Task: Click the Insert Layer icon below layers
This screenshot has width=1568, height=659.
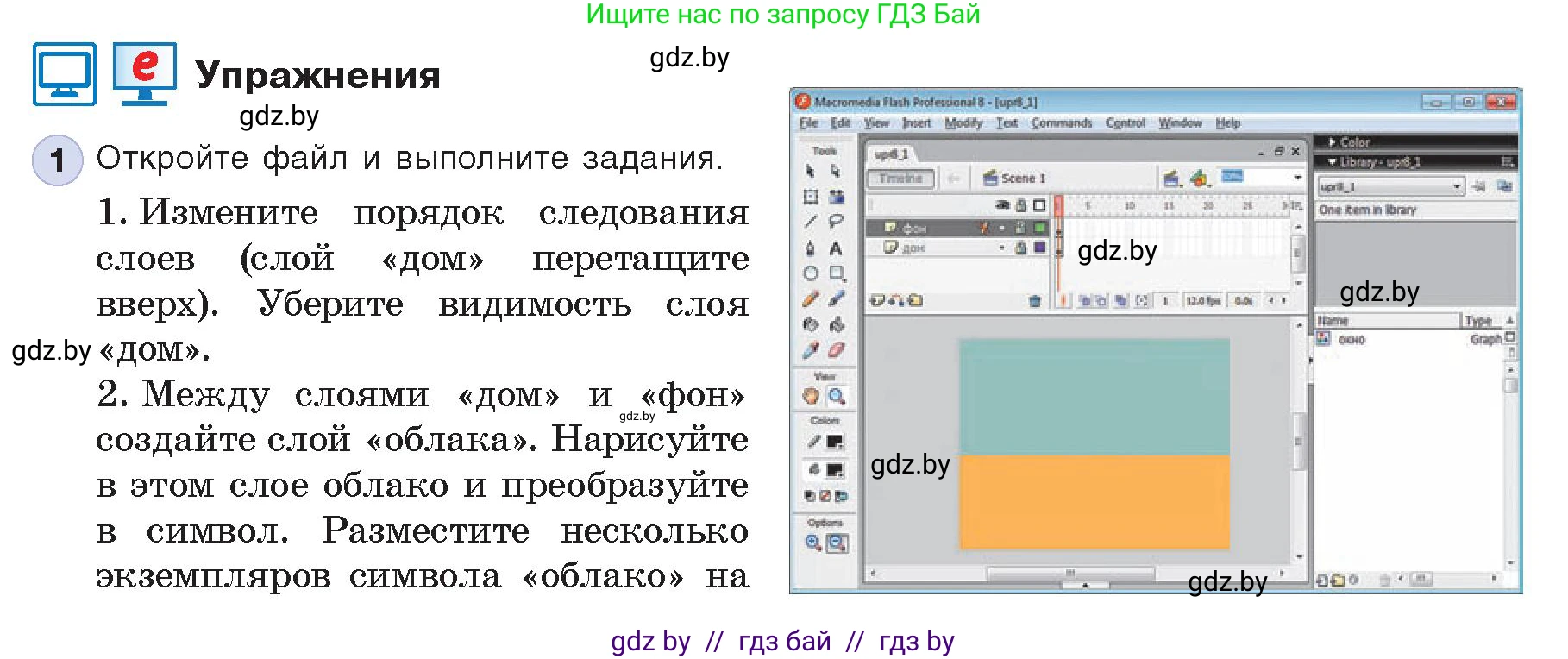Action: click(x=877, y=300)
